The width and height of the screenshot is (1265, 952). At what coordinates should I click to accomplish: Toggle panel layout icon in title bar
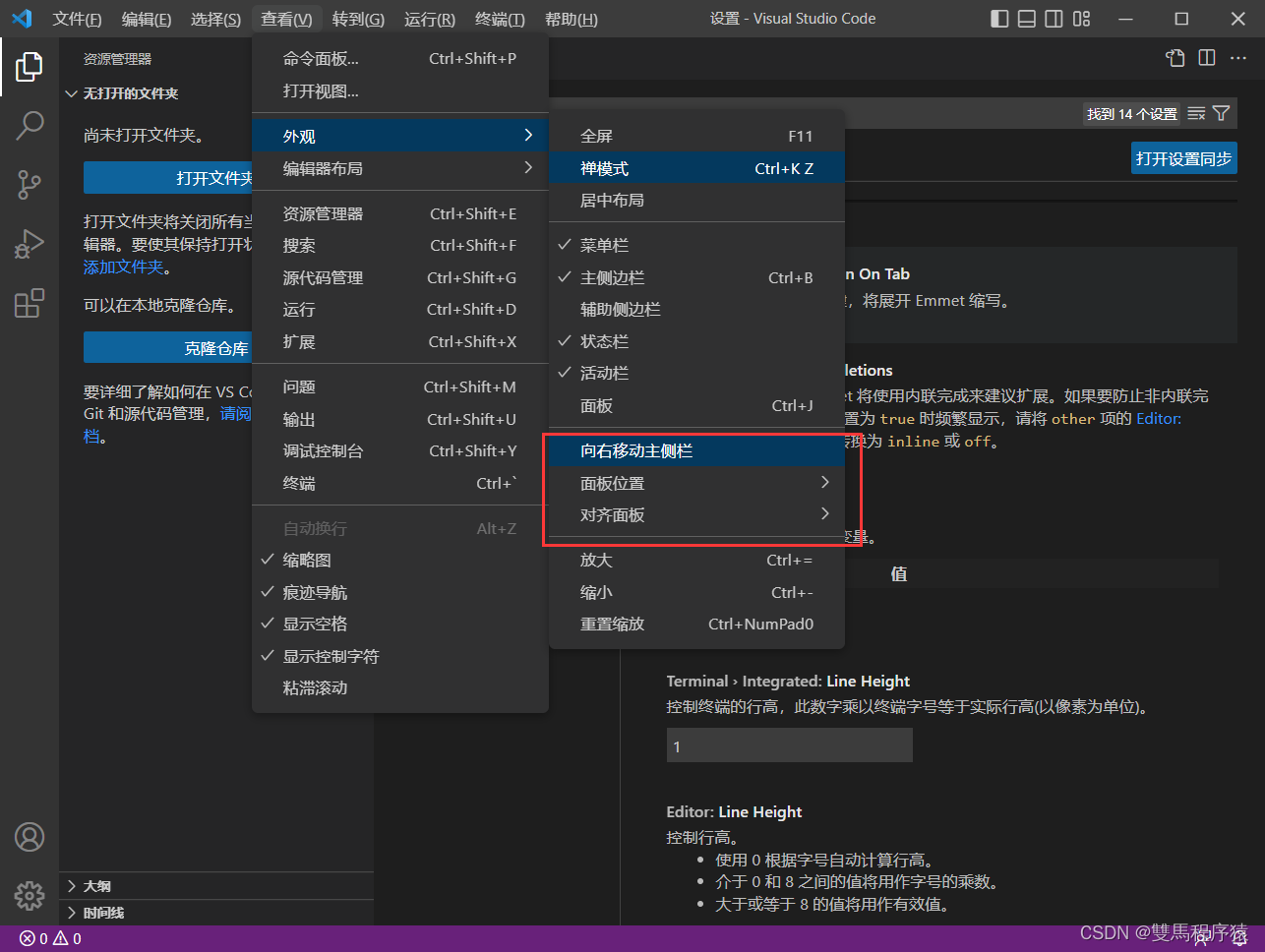tap(1026, 19)
